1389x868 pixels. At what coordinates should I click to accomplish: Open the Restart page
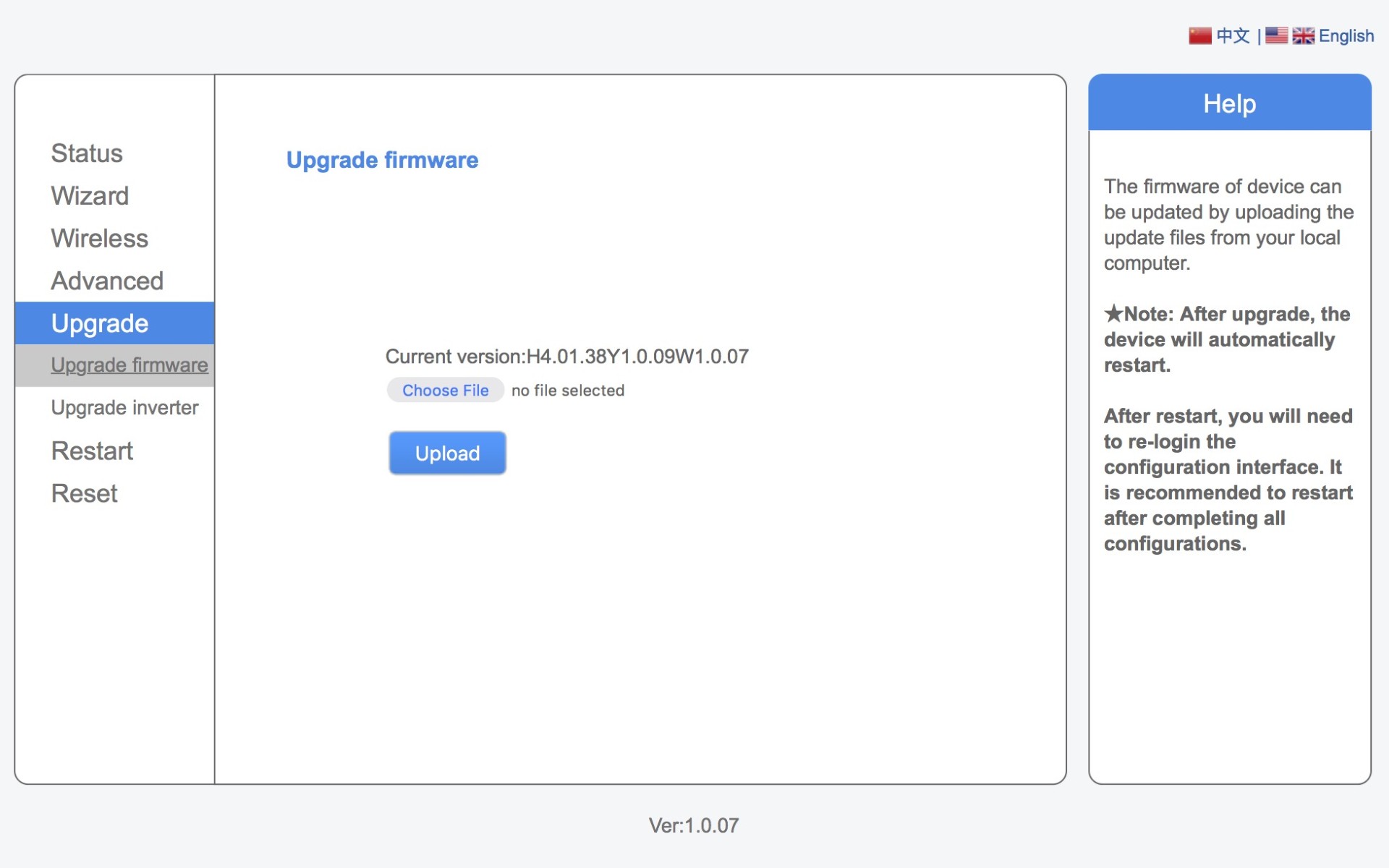click(x=92, y=451)
